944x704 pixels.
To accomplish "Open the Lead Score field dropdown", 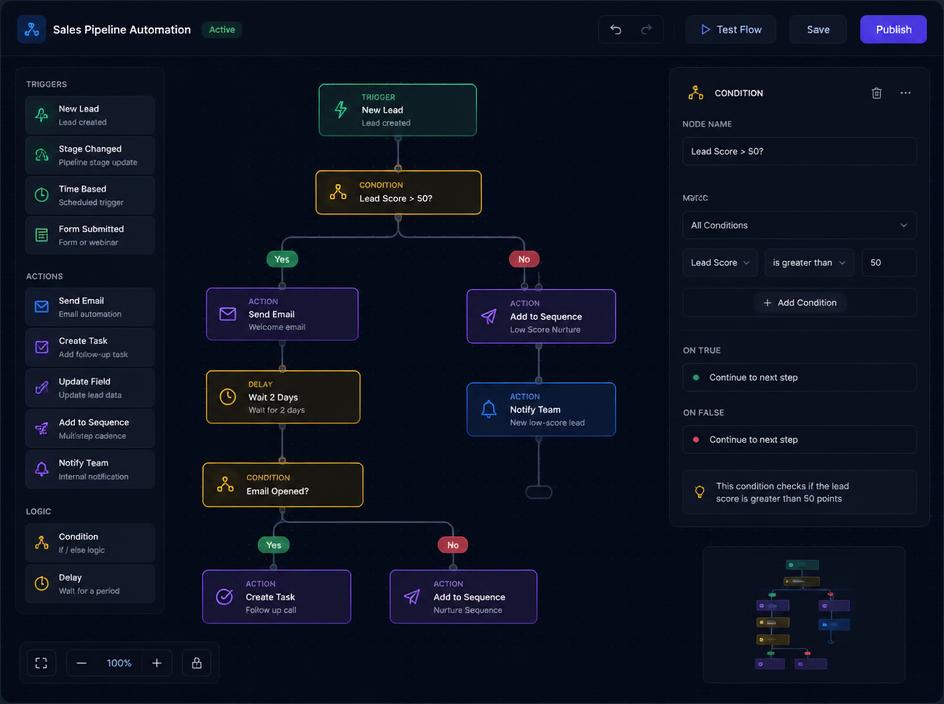I will click(720, 263).
